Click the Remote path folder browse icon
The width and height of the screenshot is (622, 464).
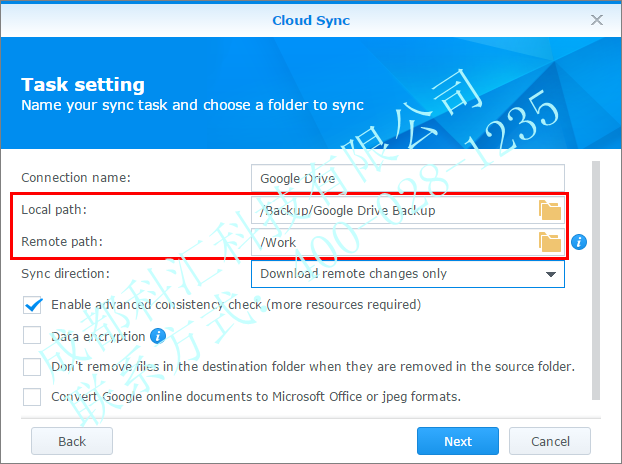coord(550,241)
